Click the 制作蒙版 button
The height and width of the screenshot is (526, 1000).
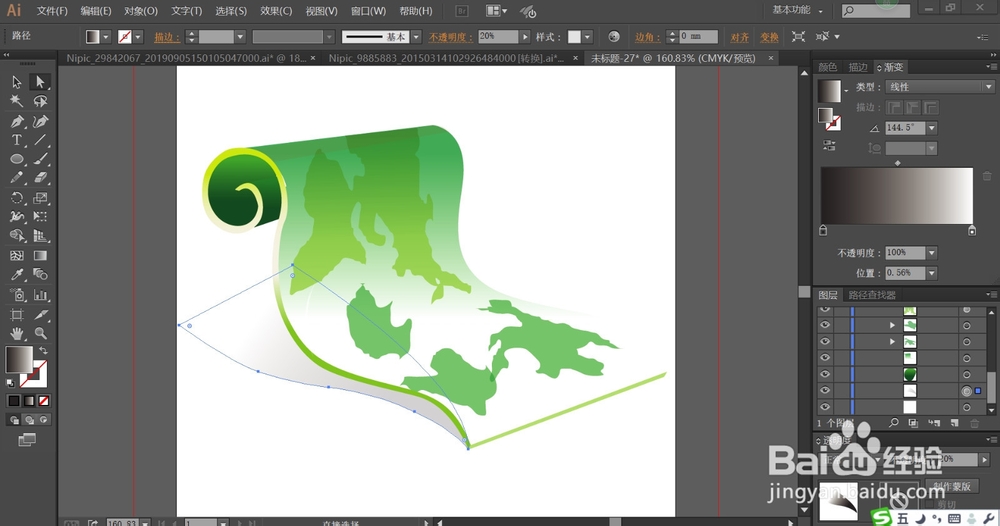click(953, 485)
